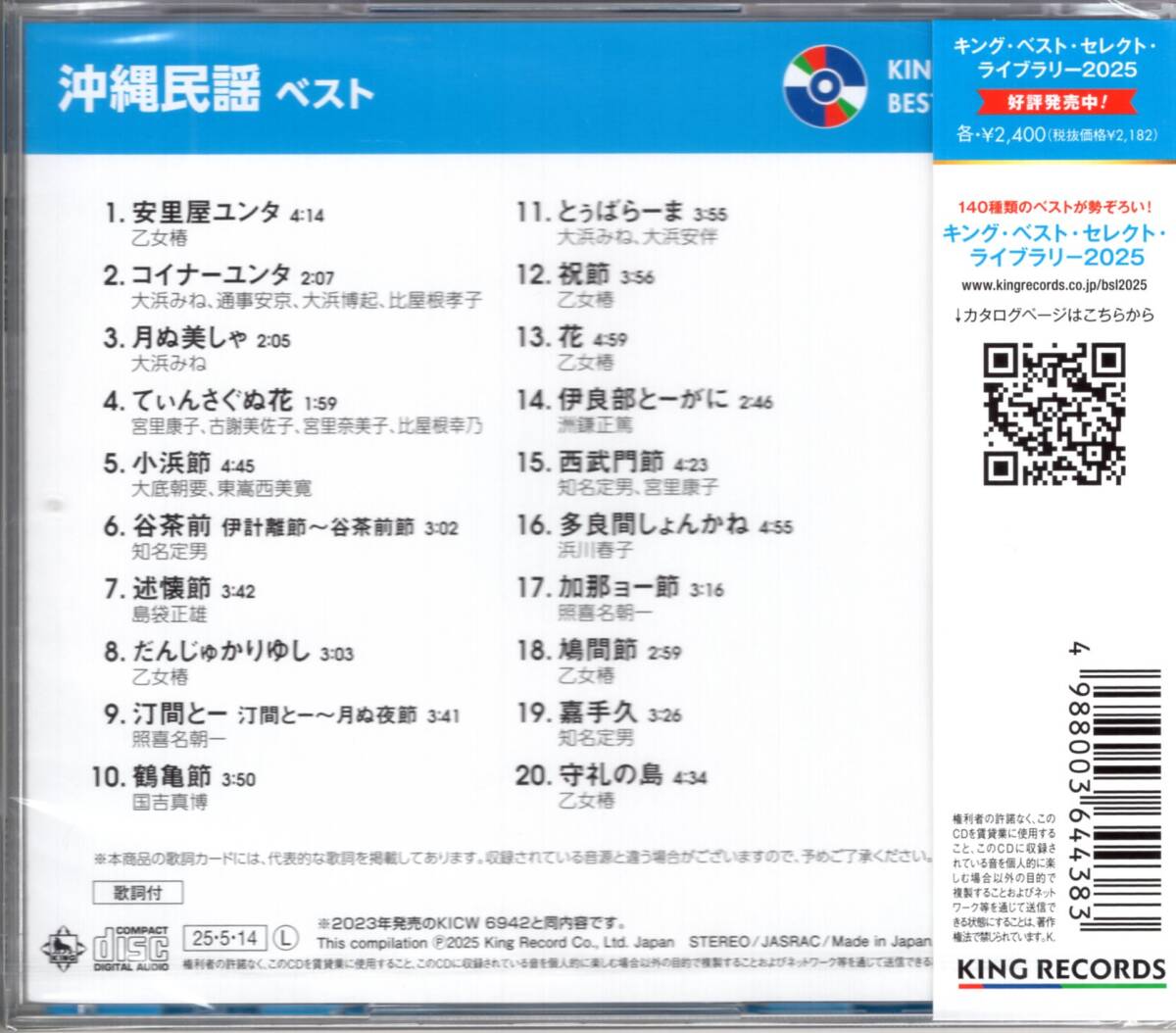Click artists 知名定男、宮里康子

coord(638,487)
